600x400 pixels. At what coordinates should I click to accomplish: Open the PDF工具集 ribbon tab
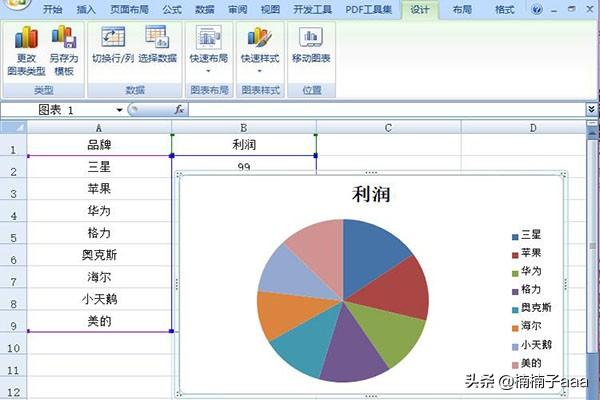click(368, 9)
